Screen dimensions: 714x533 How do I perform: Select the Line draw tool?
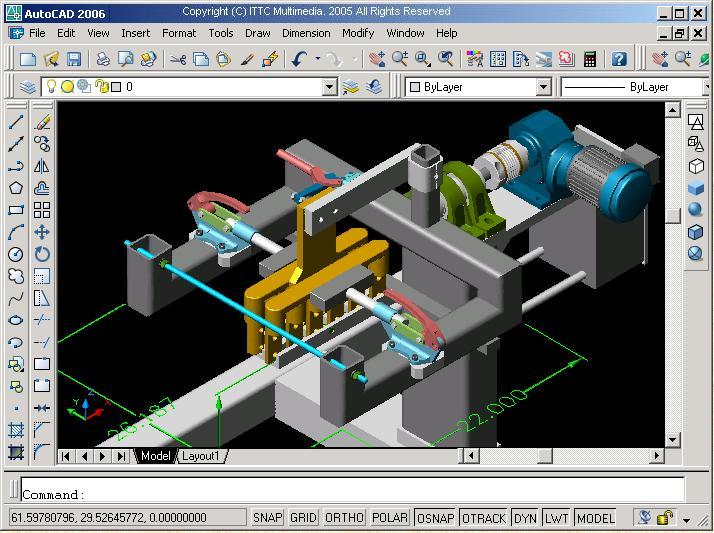tap(16, 122)
